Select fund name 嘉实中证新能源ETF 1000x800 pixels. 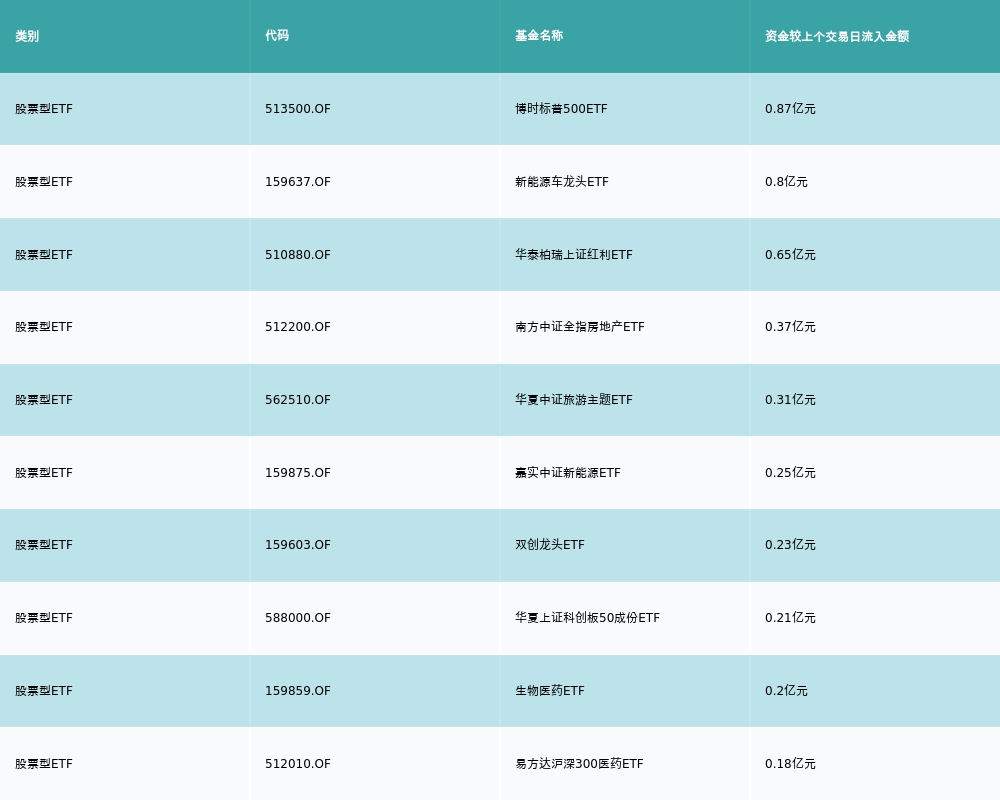click(x=568, y=473)
